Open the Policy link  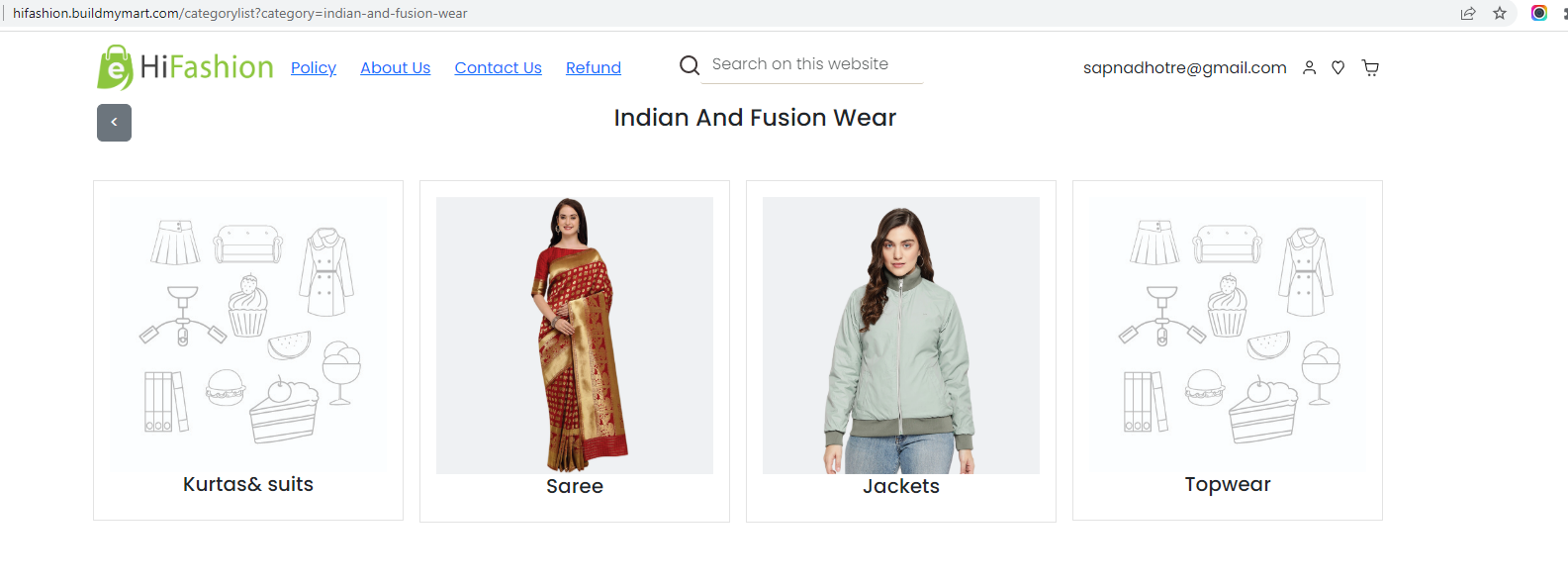click(x=314, y=67)
